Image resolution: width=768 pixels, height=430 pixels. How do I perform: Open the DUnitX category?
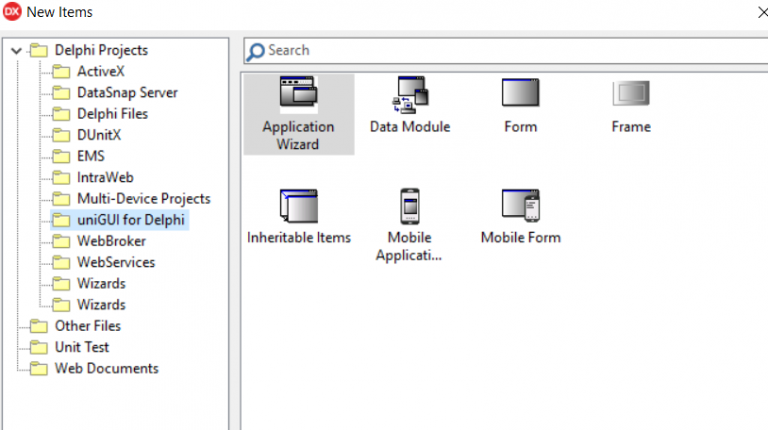(100, 135)
